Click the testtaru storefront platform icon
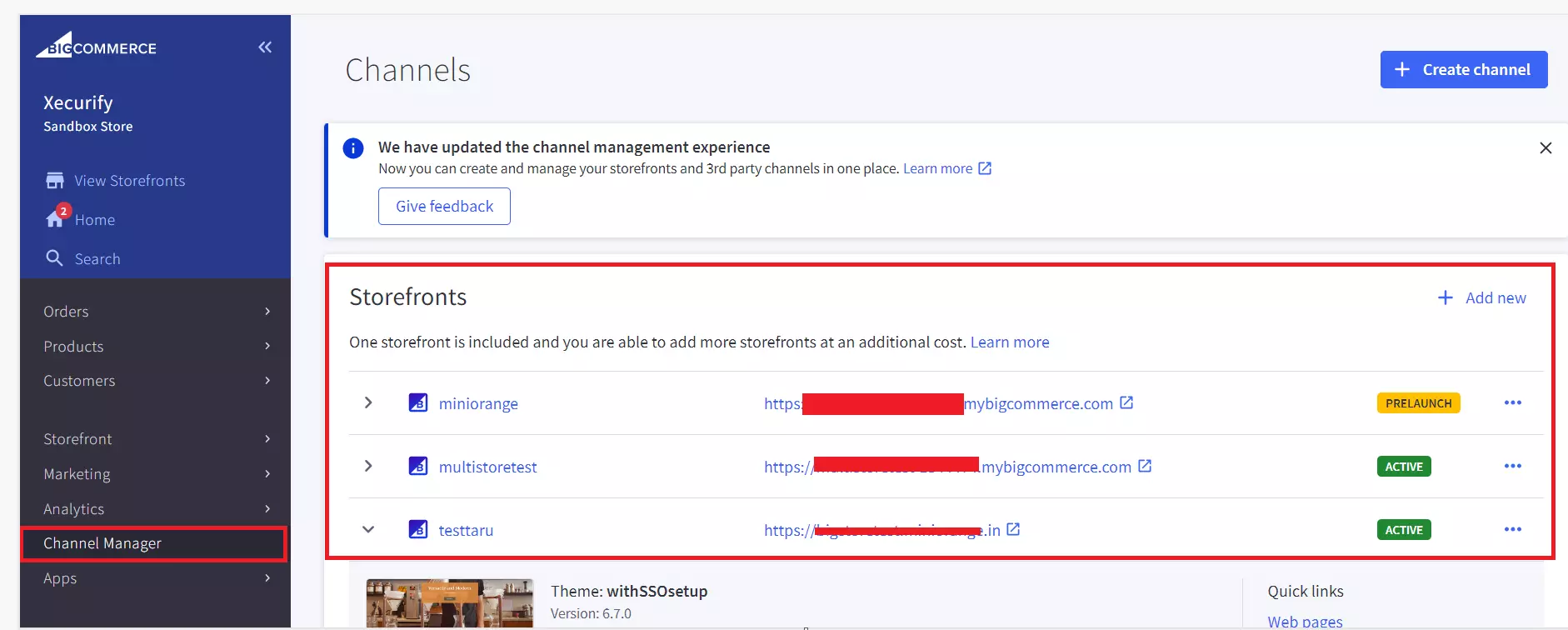This screenshot has height=630, width=1568. (x=418, y=529)
